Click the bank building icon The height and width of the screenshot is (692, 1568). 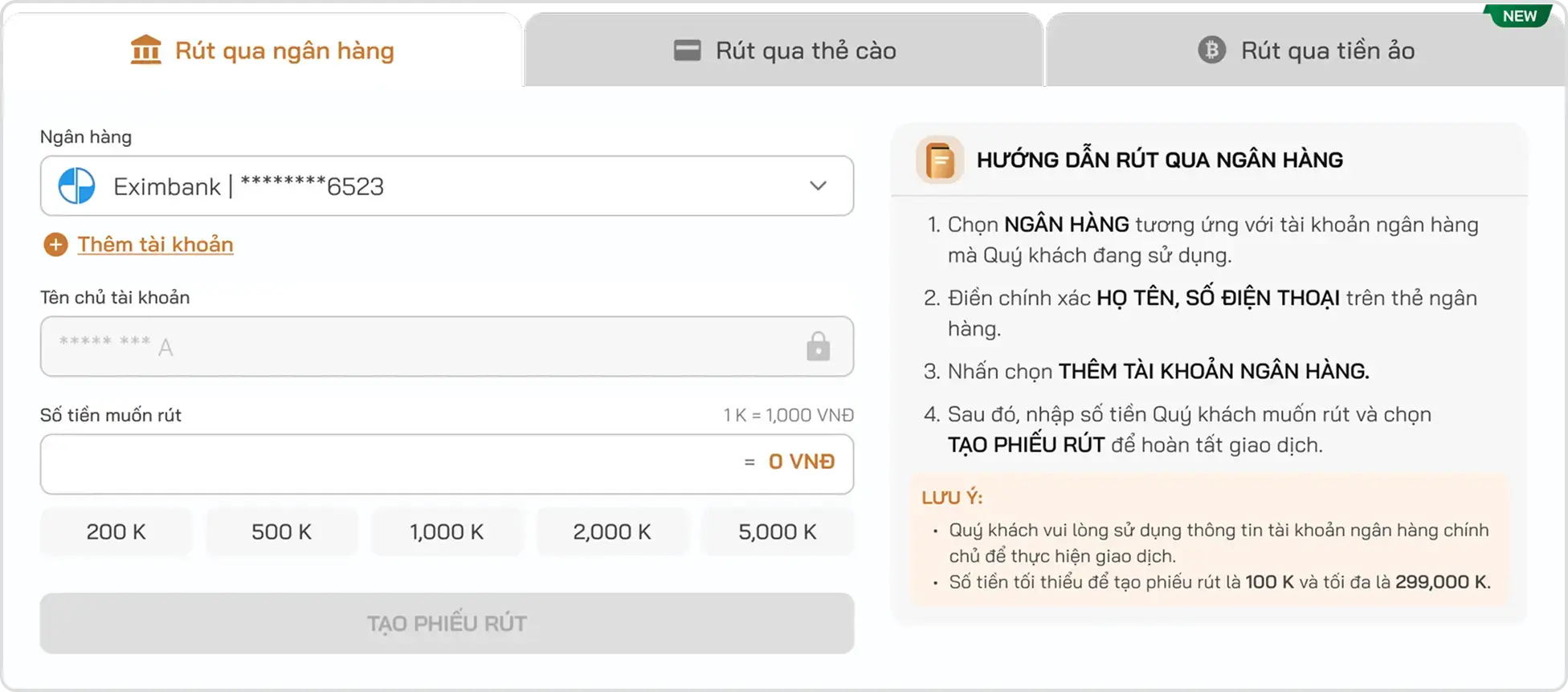(145, 50)
